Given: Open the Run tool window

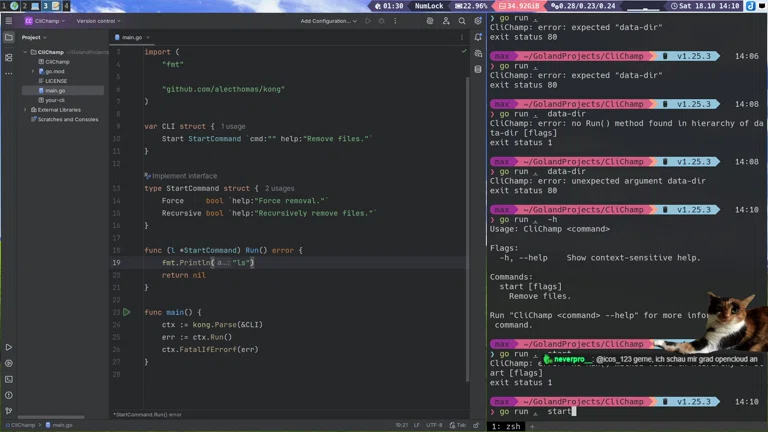Looking at the screenshot, I should [9, 347].
